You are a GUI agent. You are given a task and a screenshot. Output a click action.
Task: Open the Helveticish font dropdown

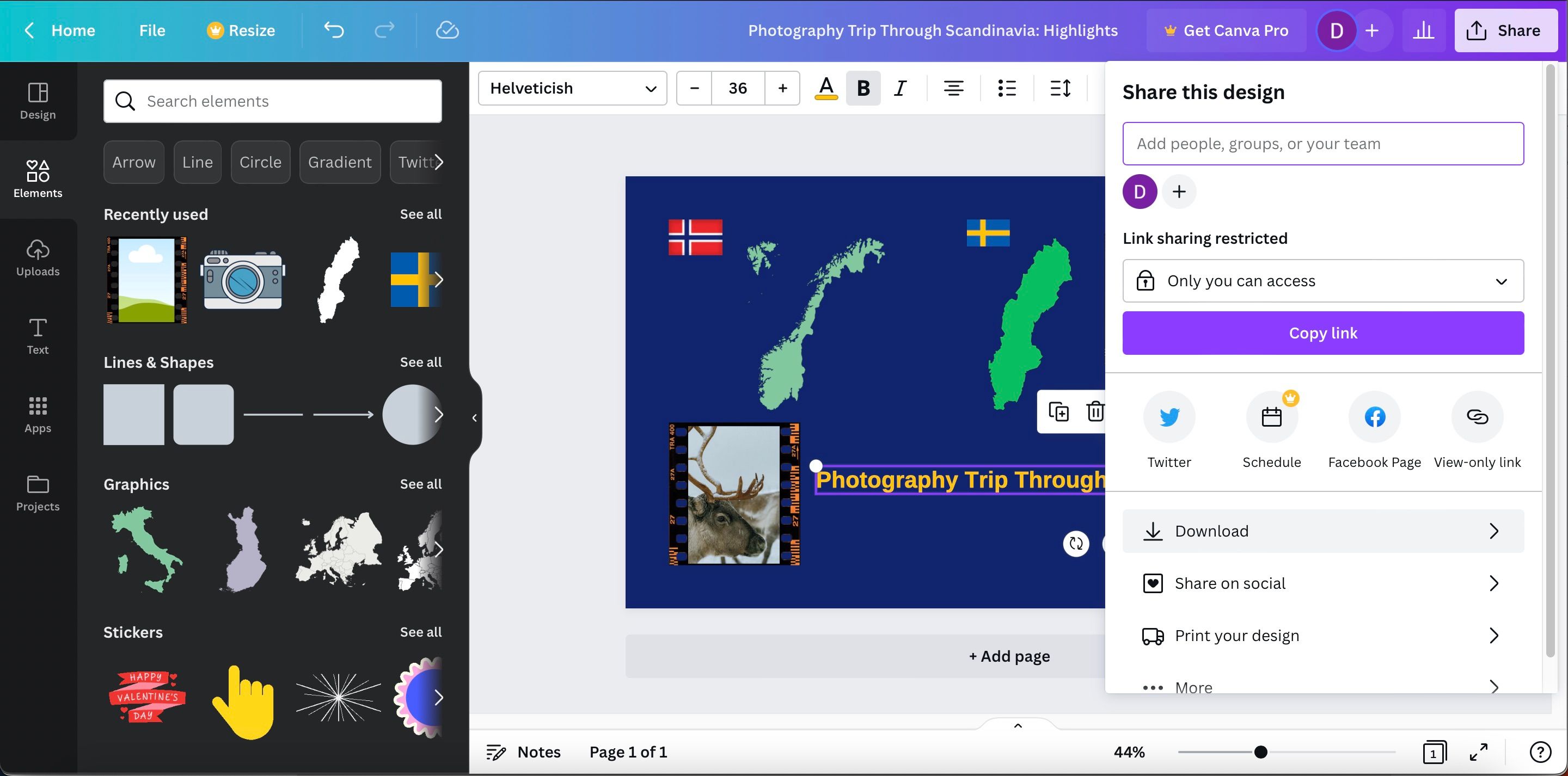click(x=572, y=88)
